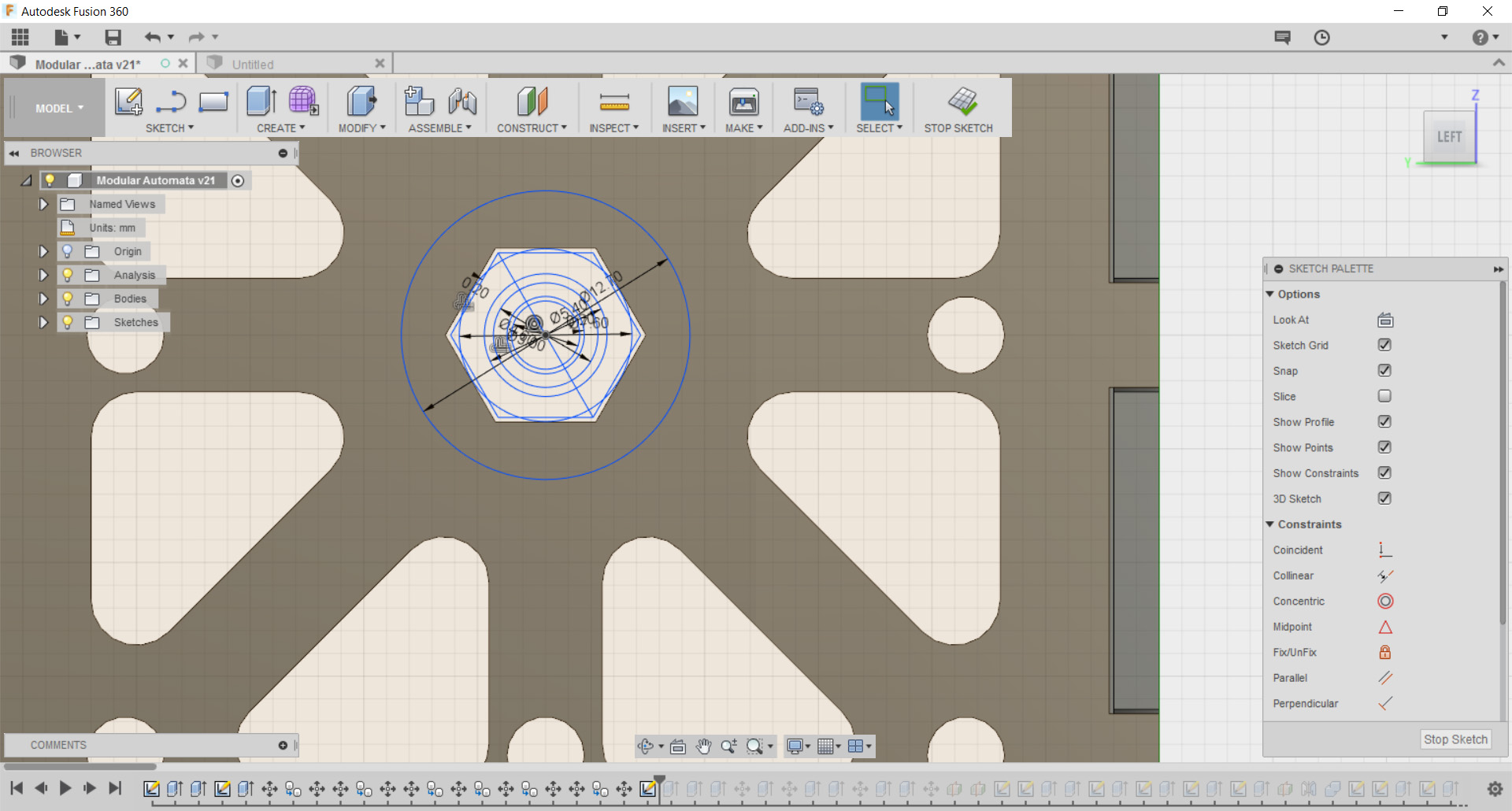Open the comments notification icon

[1283, 38]
